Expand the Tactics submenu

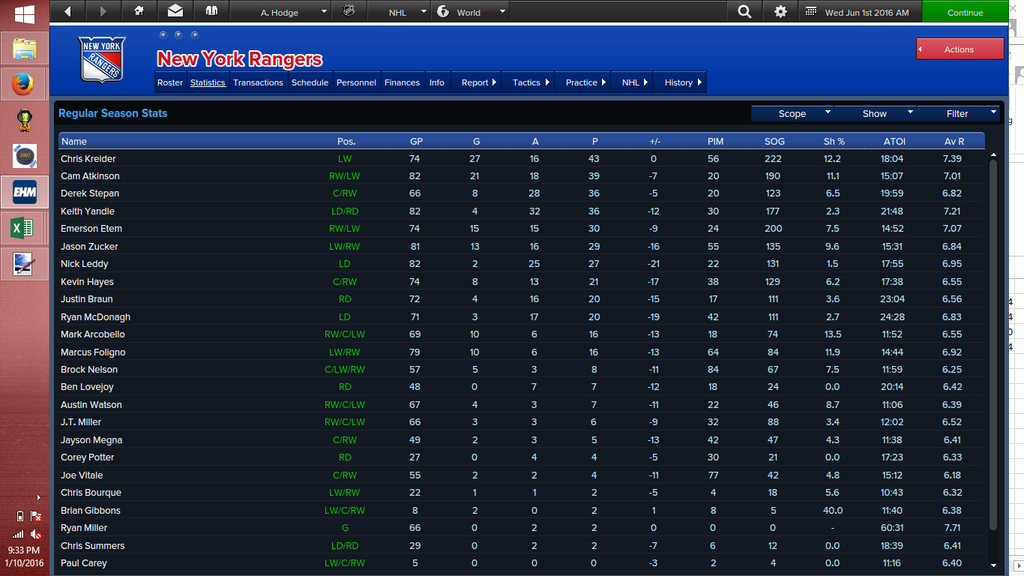click(x=528, y=82)
